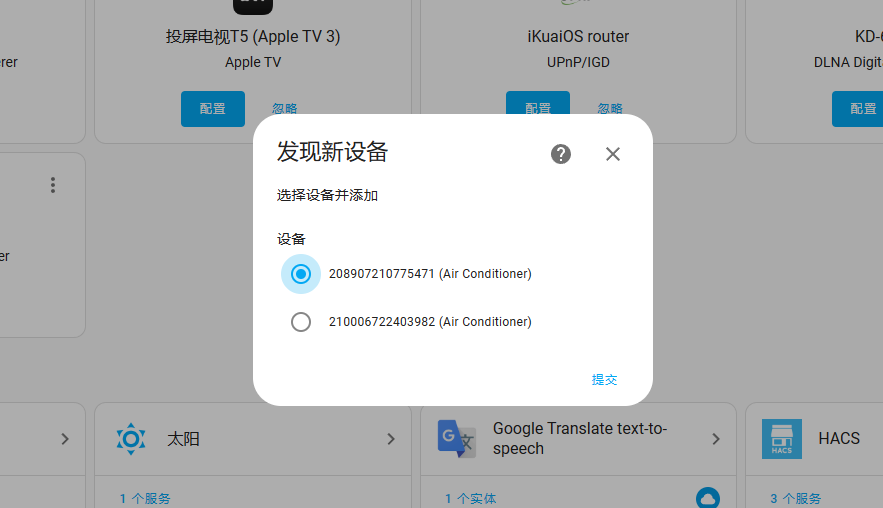
Task: Click Google Translate text-to-speech title
Action: point(580,438)
